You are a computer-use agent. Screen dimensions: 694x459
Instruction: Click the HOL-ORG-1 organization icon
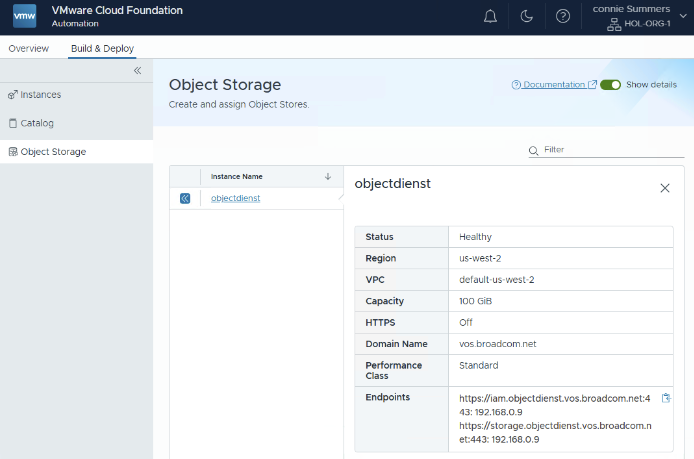click(x=614, y=24)
